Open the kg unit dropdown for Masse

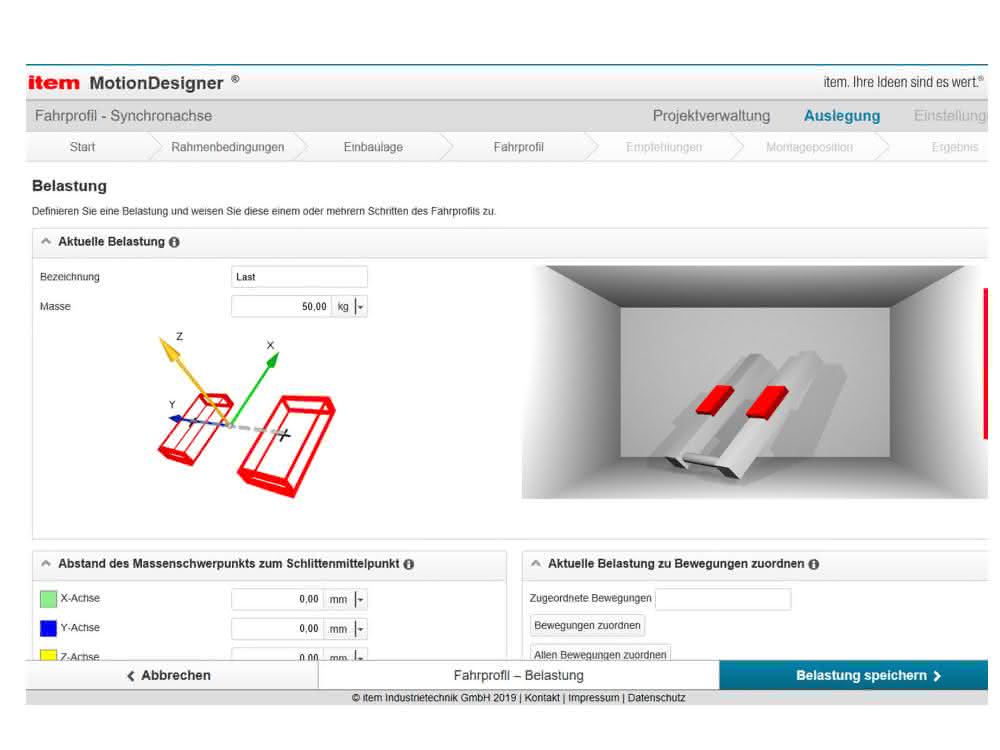[360, 307]
